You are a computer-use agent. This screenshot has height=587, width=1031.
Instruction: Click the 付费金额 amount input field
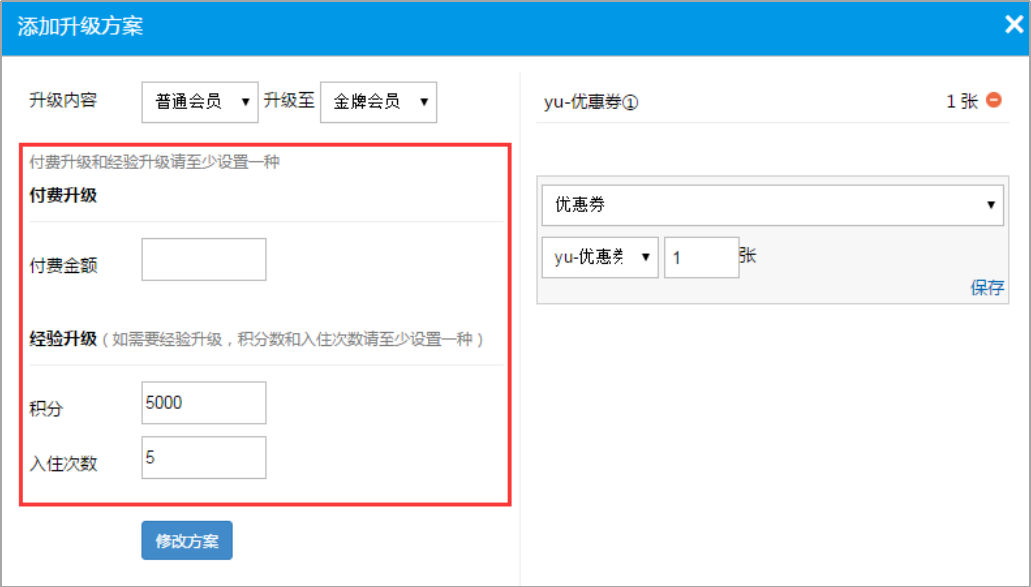click(202, 258)
